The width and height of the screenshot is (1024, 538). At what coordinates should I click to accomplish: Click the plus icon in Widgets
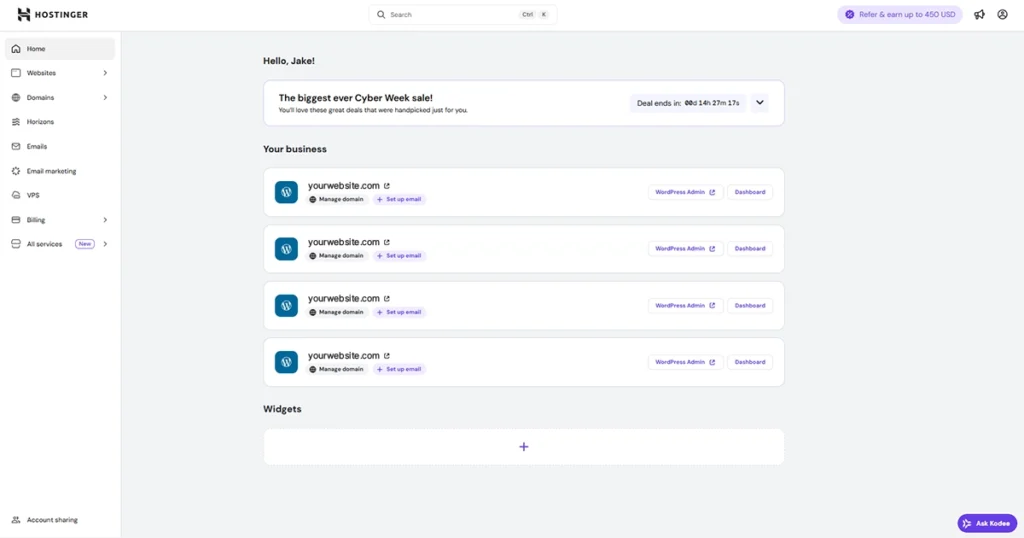tap(524, 447)
